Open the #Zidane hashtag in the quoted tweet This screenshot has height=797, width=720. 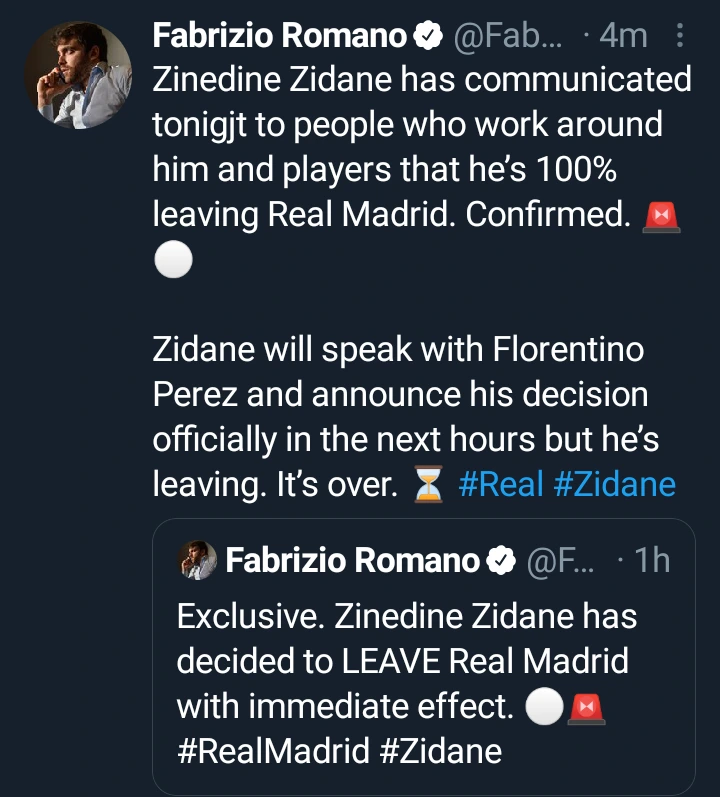440,750
